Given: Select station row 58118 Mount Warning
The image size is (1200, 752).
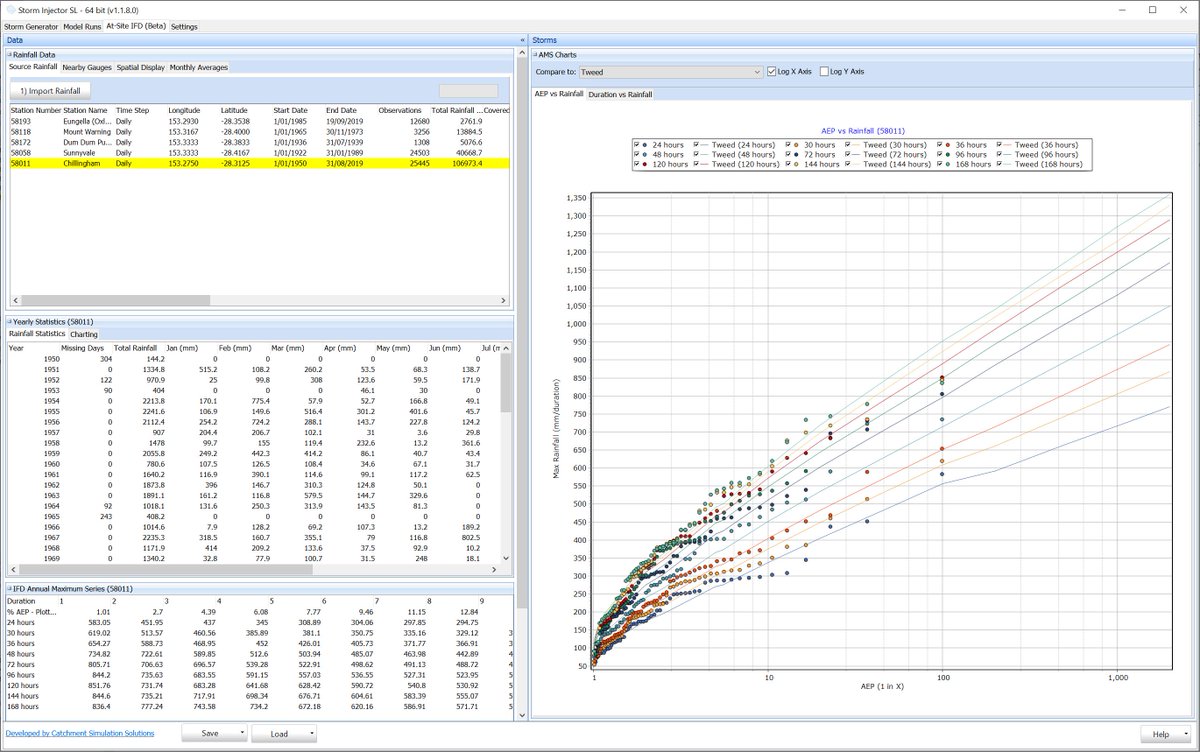Looking at the screenshot, I should (x=258, y=131).
